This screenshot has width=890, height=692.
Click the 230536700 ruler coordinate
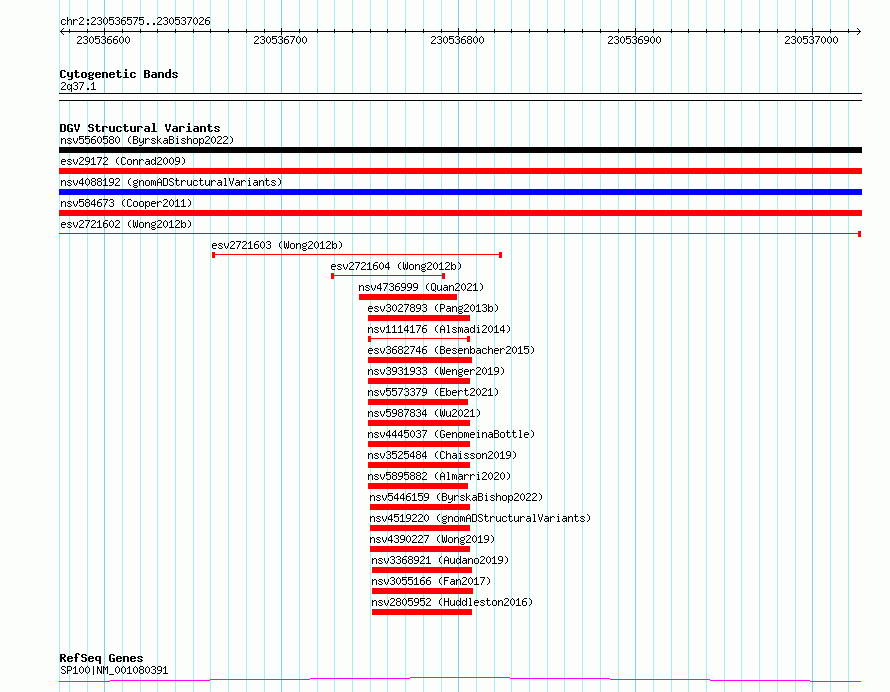click(280, 40)
